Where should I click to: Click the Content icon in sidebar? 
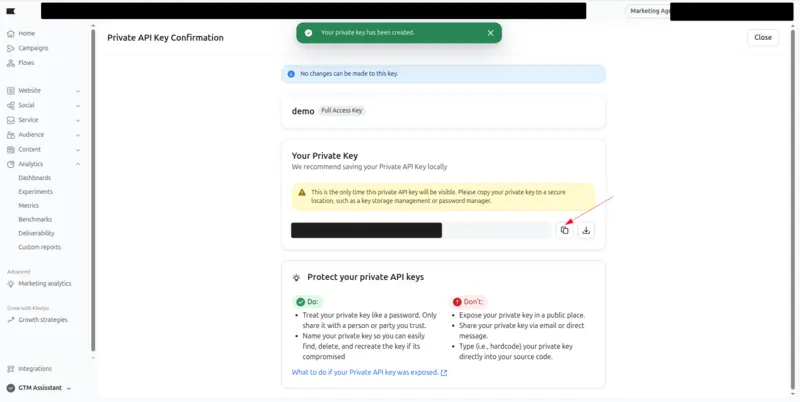pyautogui.click(x=11, y=149)
